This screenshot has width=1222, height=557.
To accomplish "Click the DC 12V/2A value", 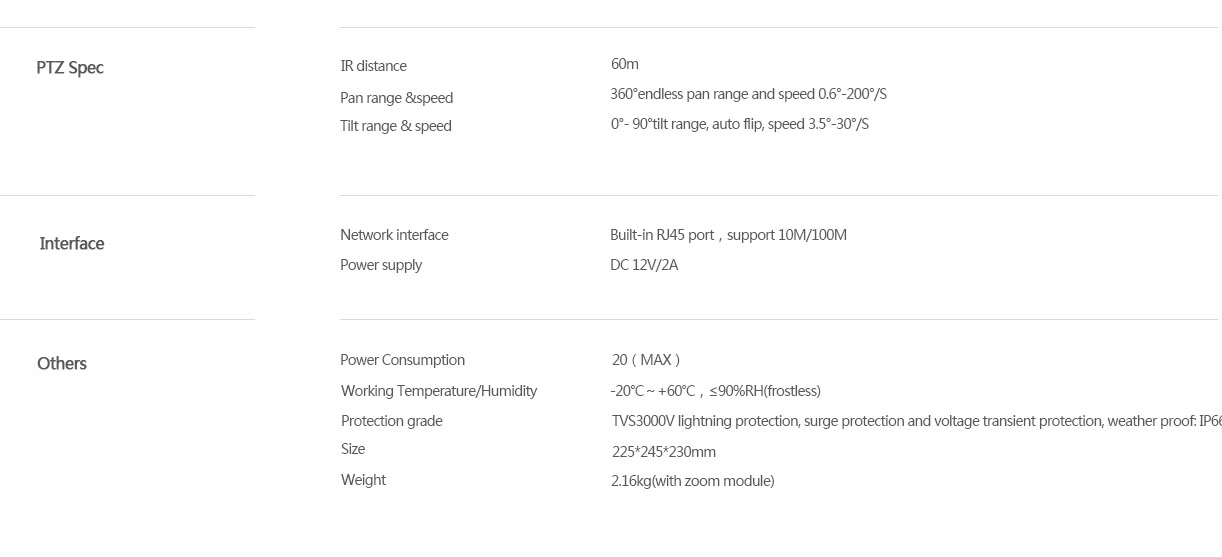I will tap(644, 265).
